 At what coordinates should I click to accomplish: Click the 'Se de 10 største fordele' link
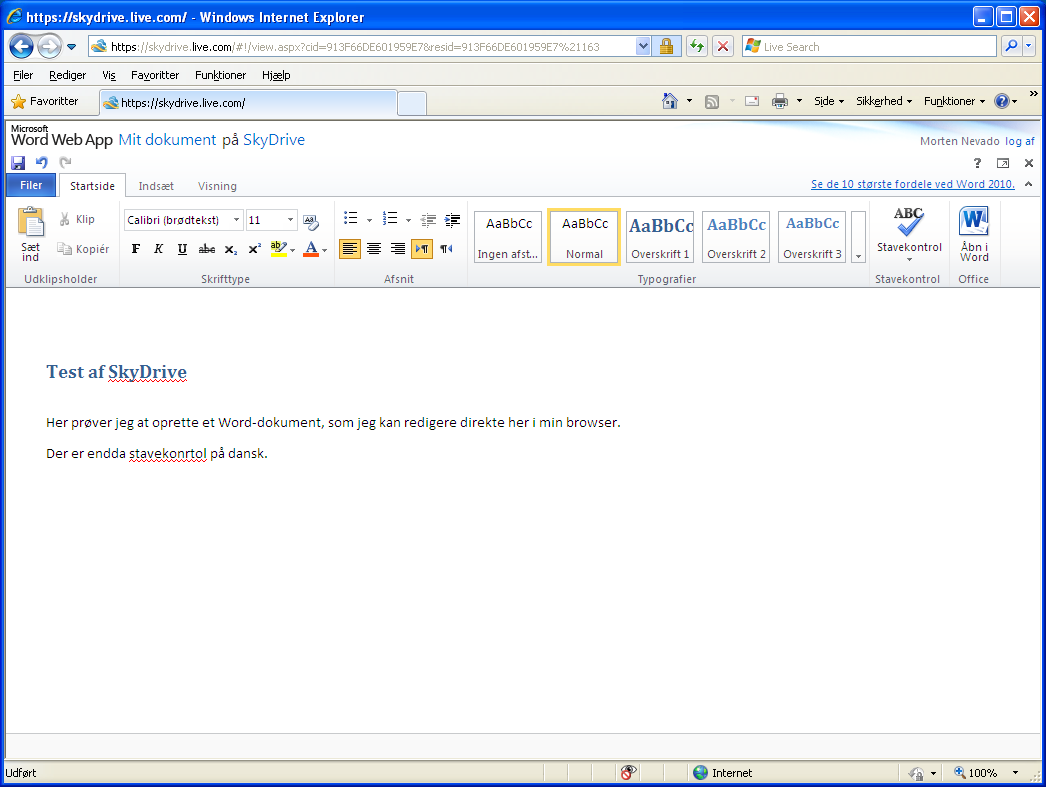tap(912, 184)
